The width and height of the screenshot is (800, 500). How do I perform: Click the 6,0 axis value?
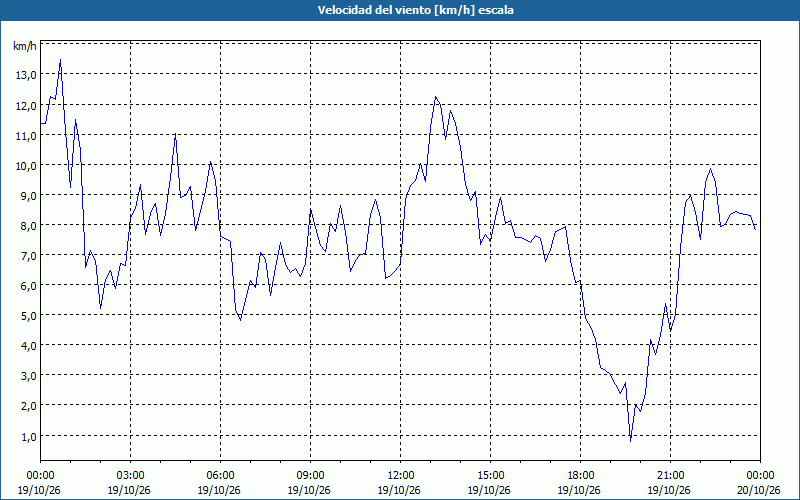(28, 286)
